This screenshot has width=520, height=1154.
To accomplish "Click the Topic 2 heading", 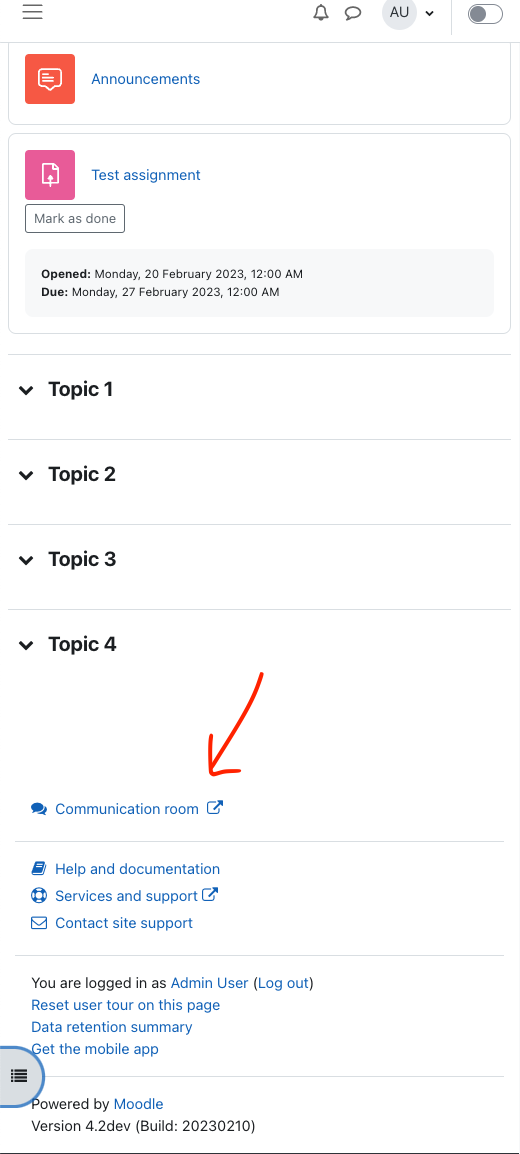I will pyautogui.click(x=82, y=475).
